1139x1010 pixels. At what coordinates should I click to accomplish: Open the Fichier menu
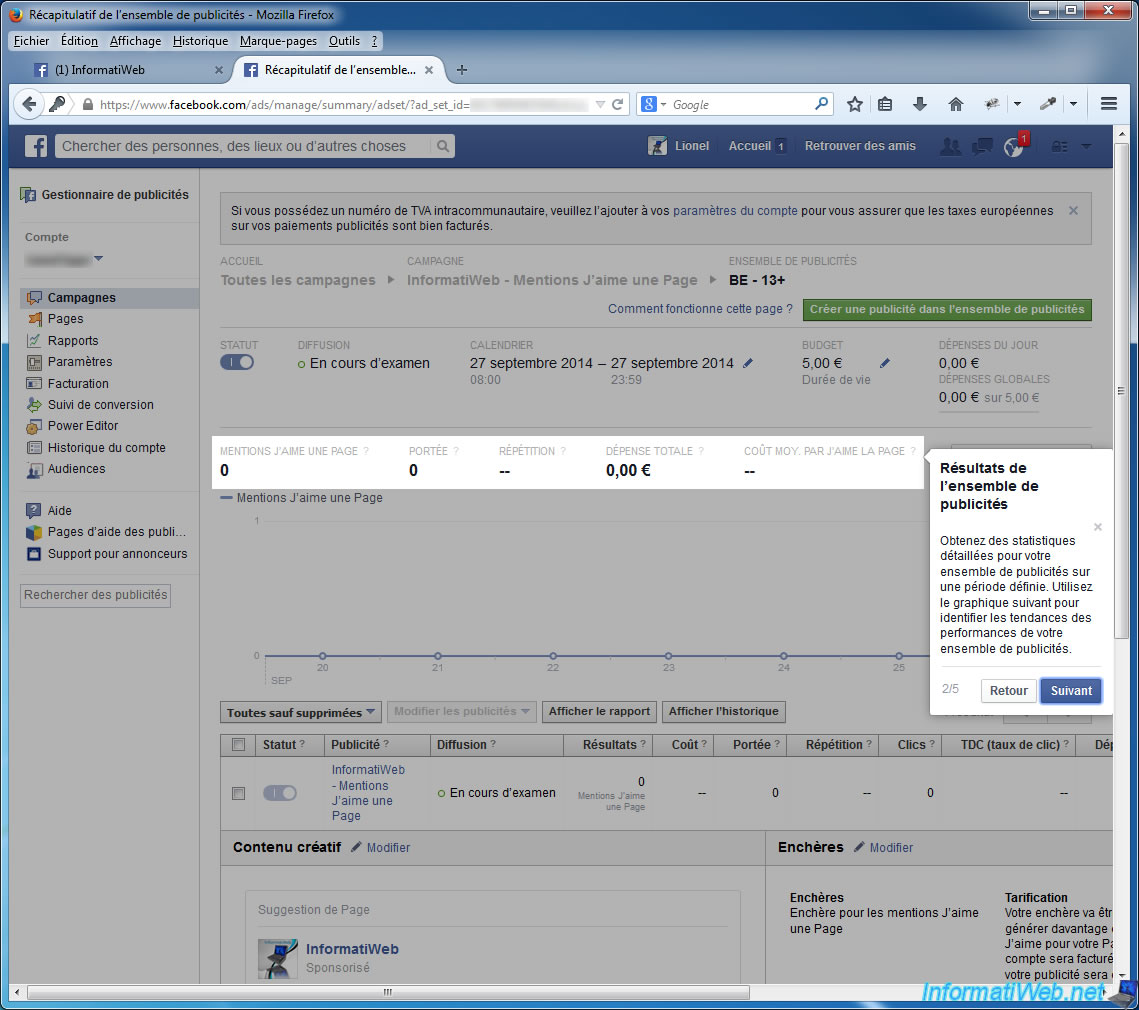pyautogui.click(x=31, y=41)
